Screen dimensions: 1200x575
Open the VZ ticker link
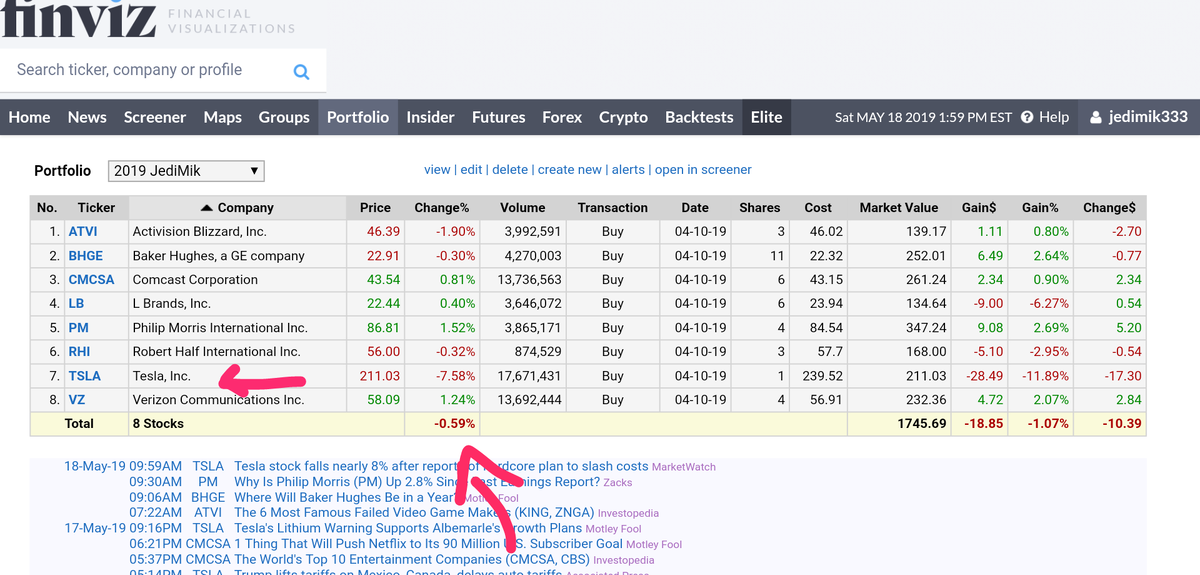pos(76,400)
